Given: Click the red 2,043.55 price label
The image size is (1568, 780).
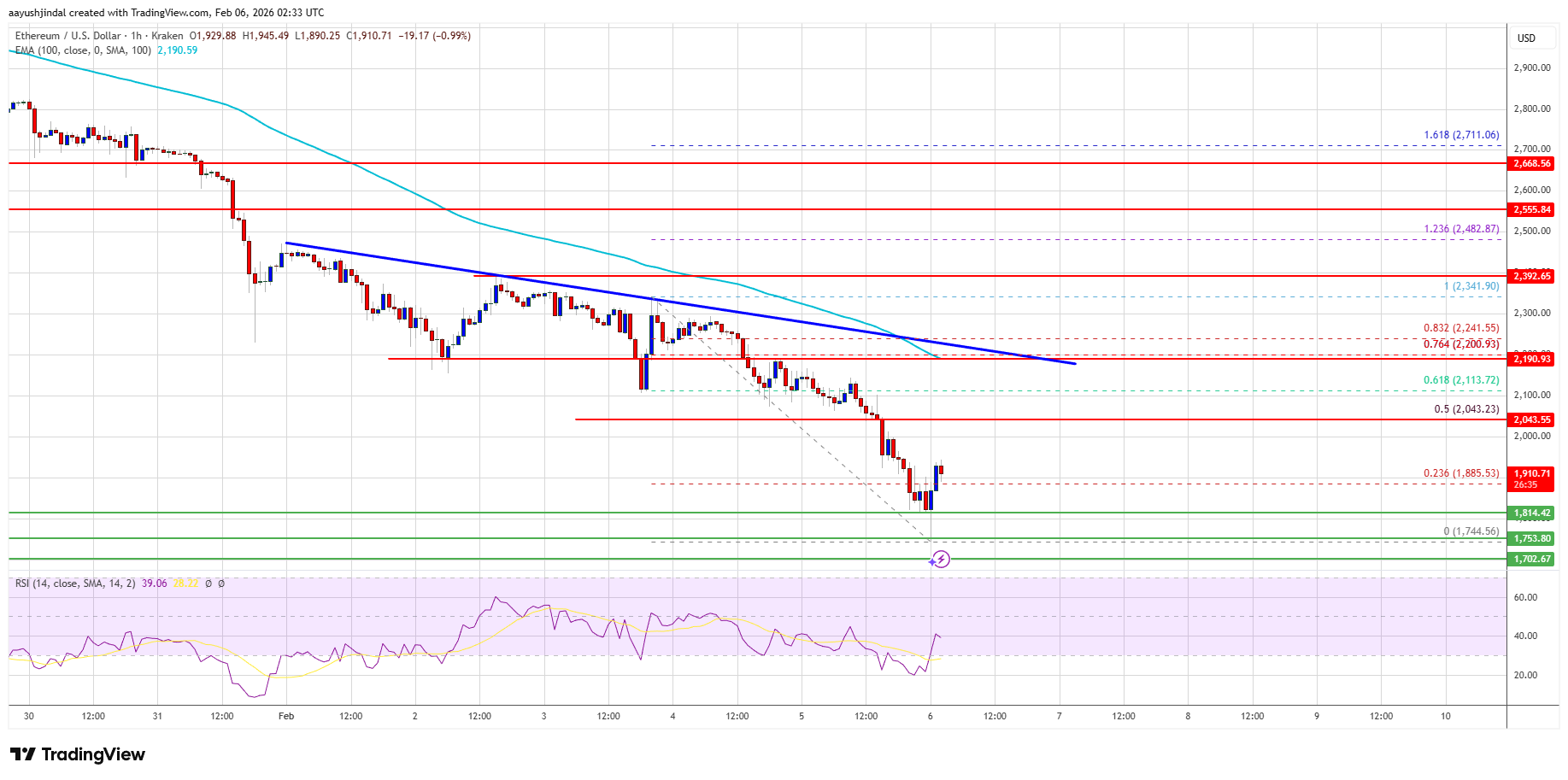Looking at the screenshot, I should tap(1532, 420).
